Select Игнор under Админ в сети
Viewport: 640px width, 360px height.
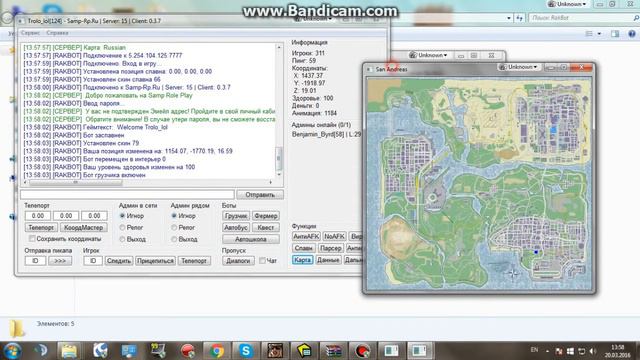click(x=122, y=216)
